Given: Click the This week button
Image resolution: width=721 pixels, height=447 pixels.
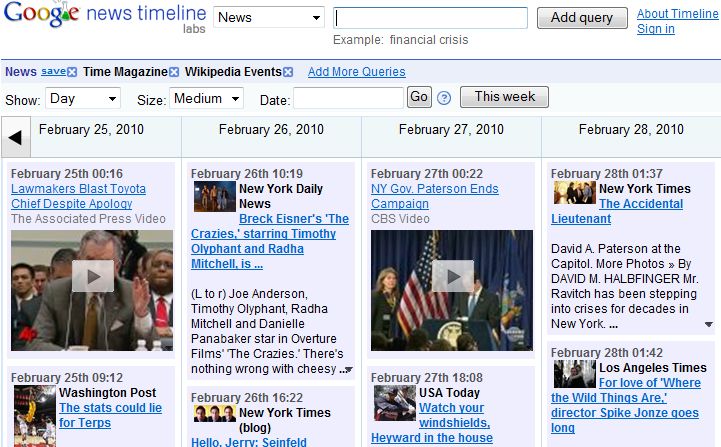Looking at the screenshot, I should [504, 97].
